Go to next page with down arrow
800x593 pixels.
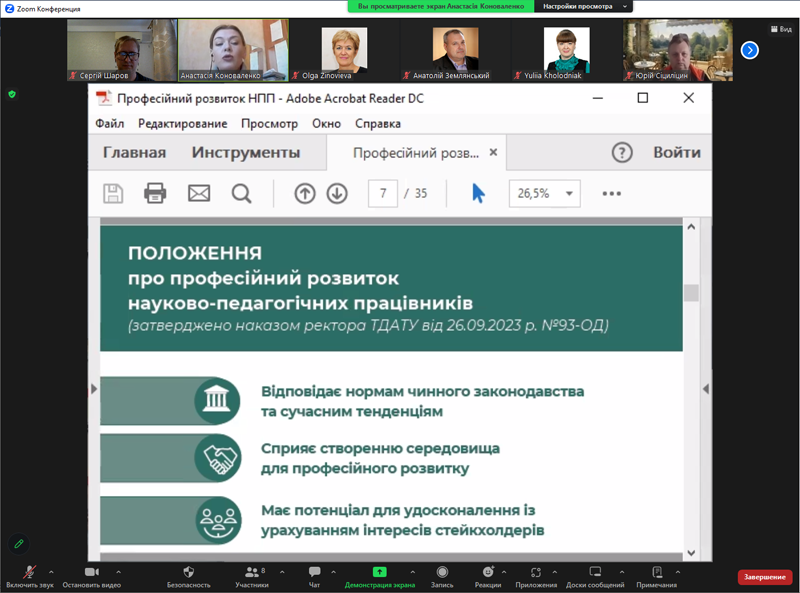pyautogui.click(x=337, y=194)
